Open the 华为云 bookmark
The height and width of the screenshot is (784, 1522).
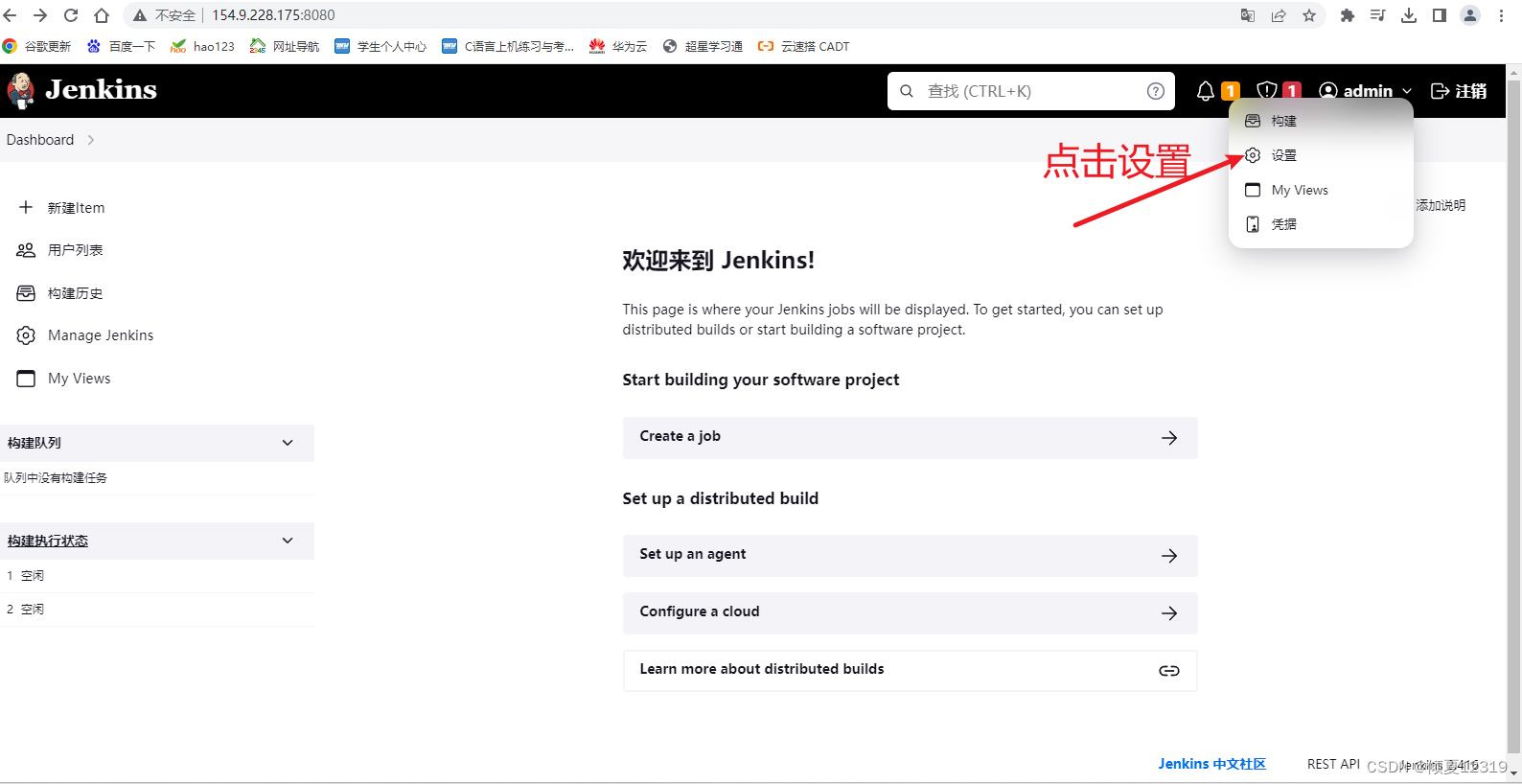618,46
